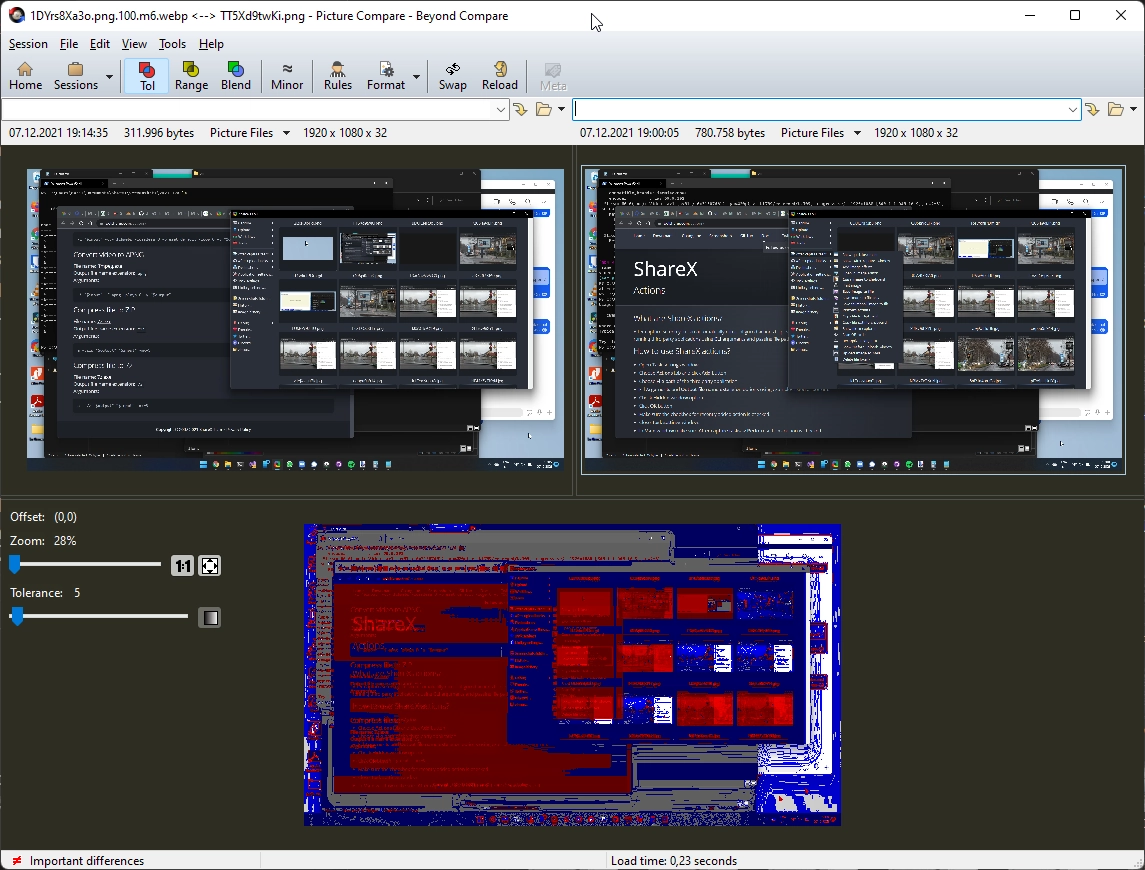The image size is (1145, 870).
Task: Expand the right file path dropdown
Action: coord(1073,109)
